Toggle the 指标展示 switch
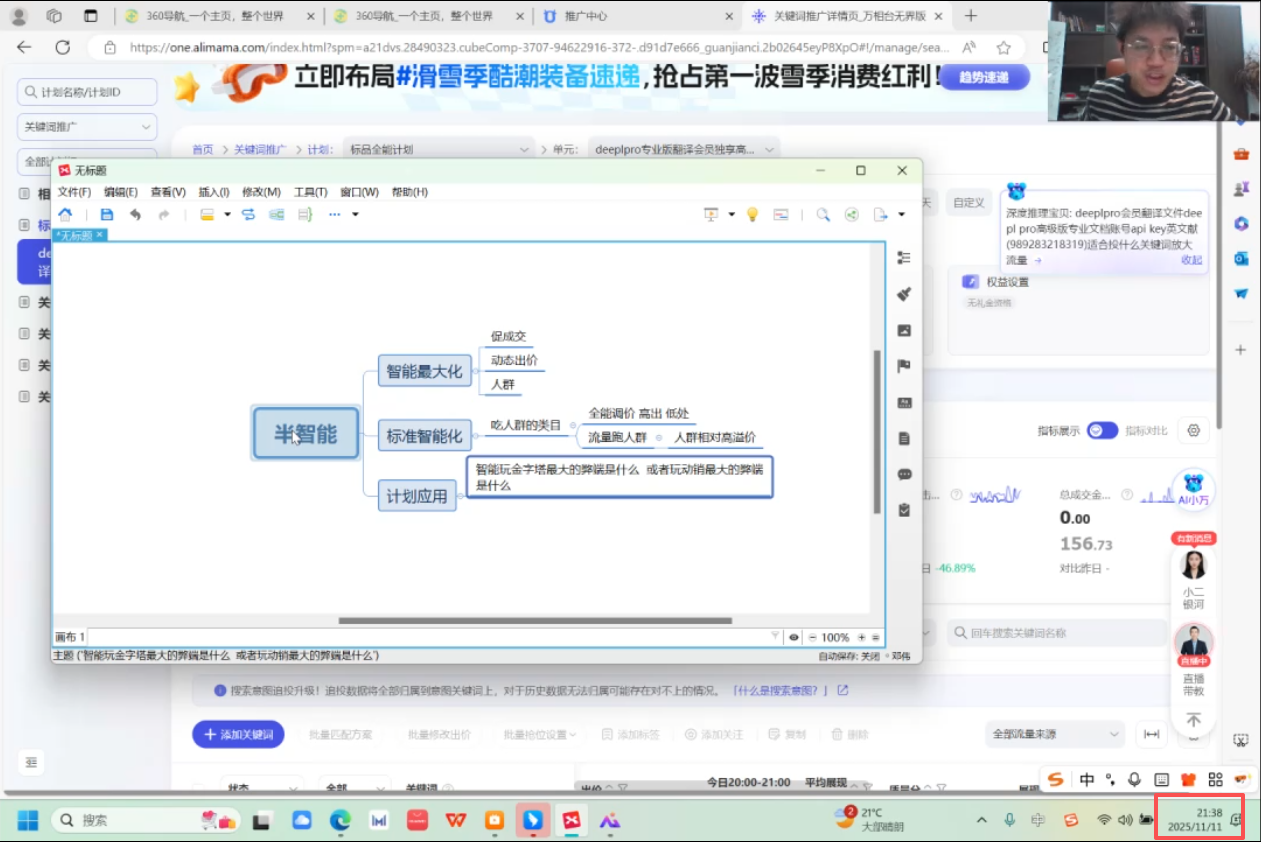Screen dimensions: 1261x842 1102,430
